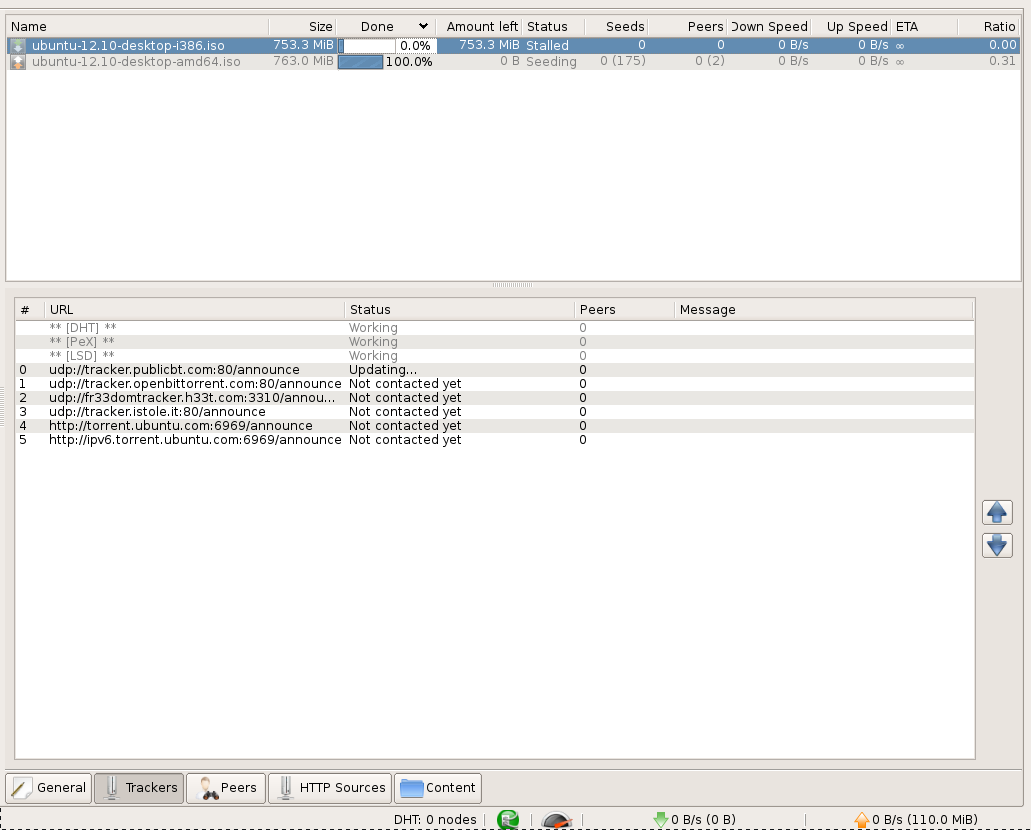Sort torrents by ETA column header
1031x830 pixels.
tap(924, 26)
